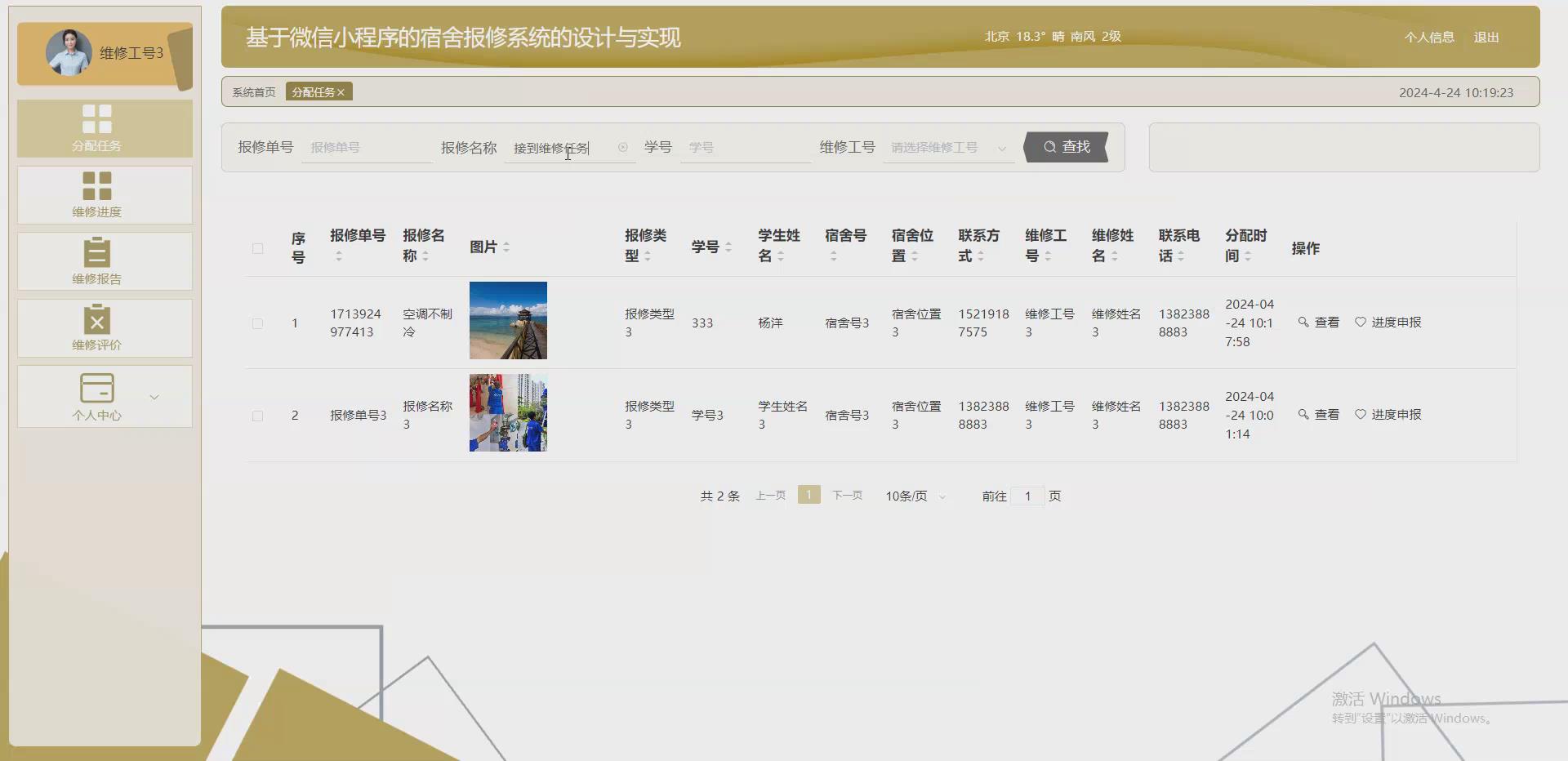Expand the 个人中心 chevron arrow

point(154,397)
